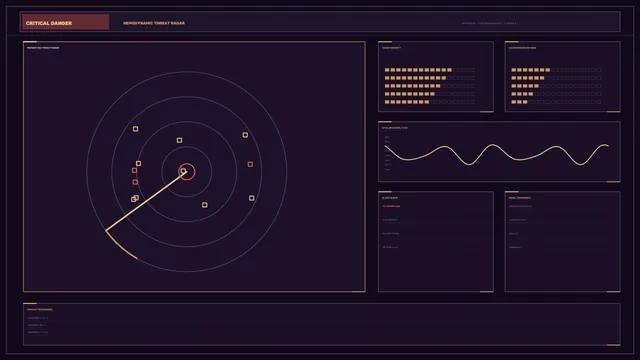Select the cream contact inside the radar's center ring

coord(183,171)
